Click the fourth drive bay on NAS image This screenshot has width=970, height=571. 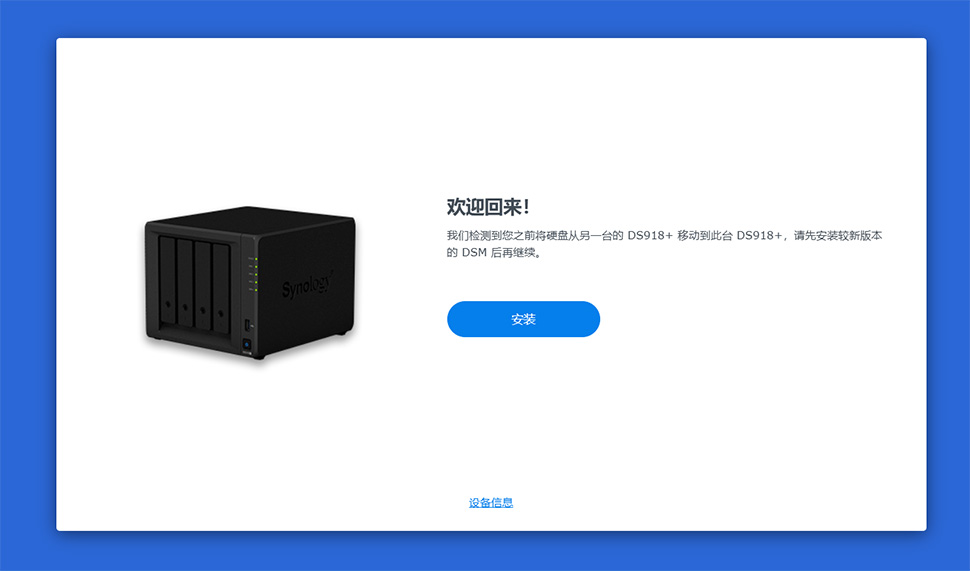[x=221, y=289]
